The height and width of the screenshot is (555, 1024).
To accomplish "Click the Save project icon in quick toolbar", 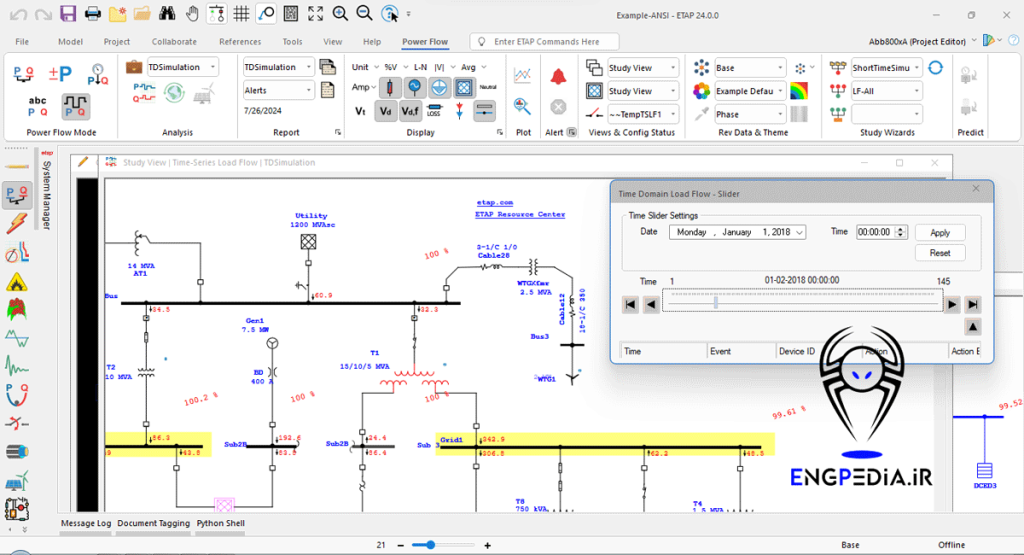I will click(x=68, y=14).
